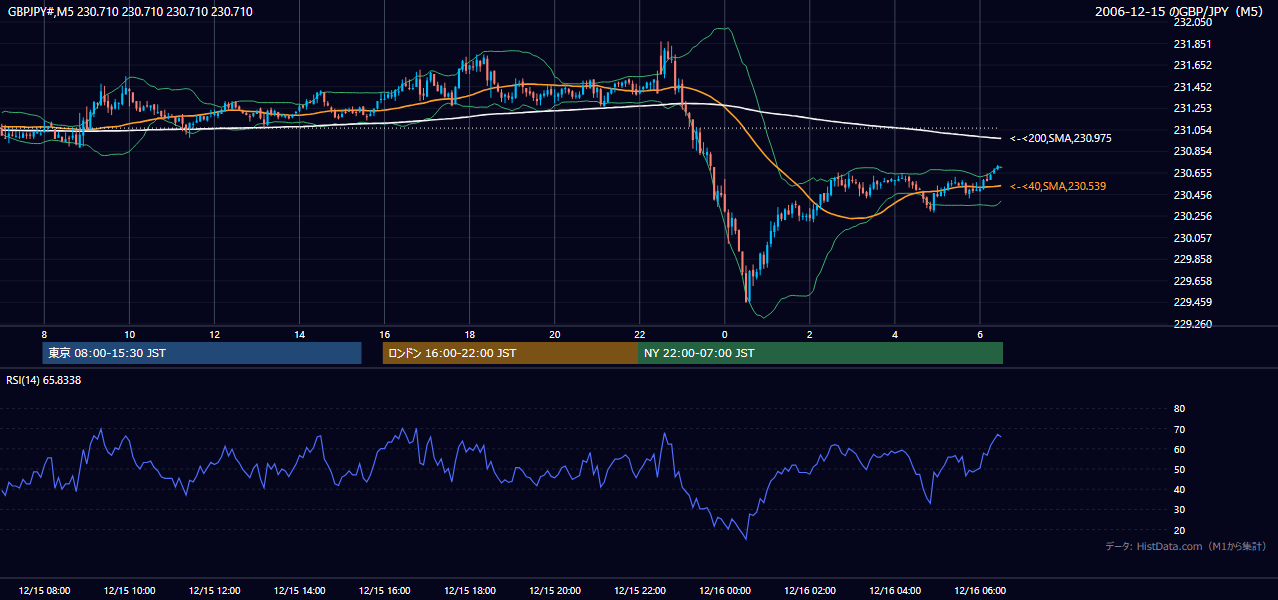Click the 40 SMA 230.539 label
This screenshot has width=1278, height=600.
(1058, 186)
